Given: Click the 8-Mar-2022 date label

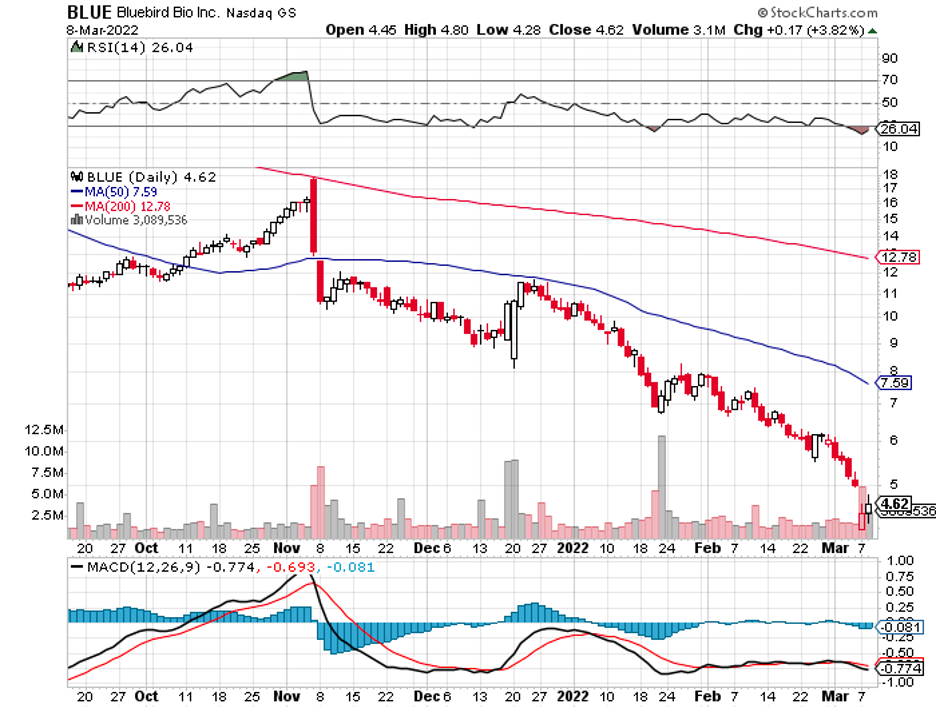Looking at the screenshot, I should click(99, 30).
